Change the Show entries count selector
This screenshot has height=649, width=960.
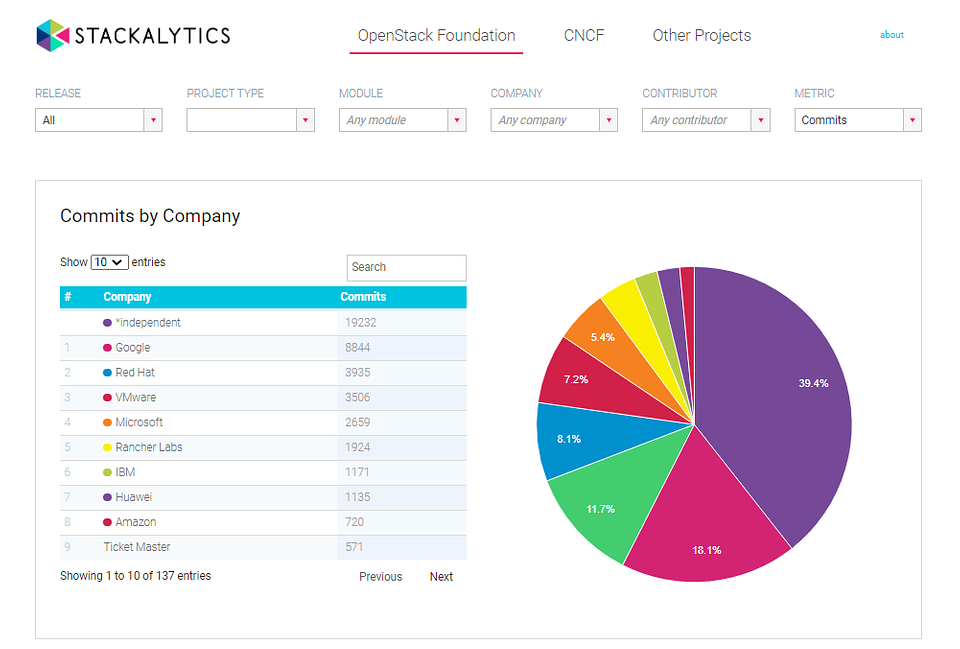click(x=110, y=262)
